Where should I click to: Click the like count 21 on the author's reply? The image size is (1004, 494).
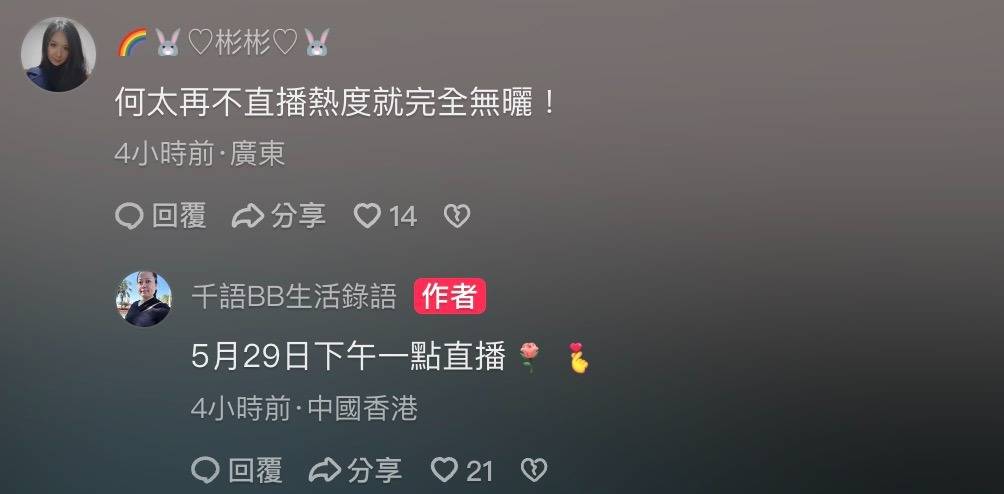480,472
